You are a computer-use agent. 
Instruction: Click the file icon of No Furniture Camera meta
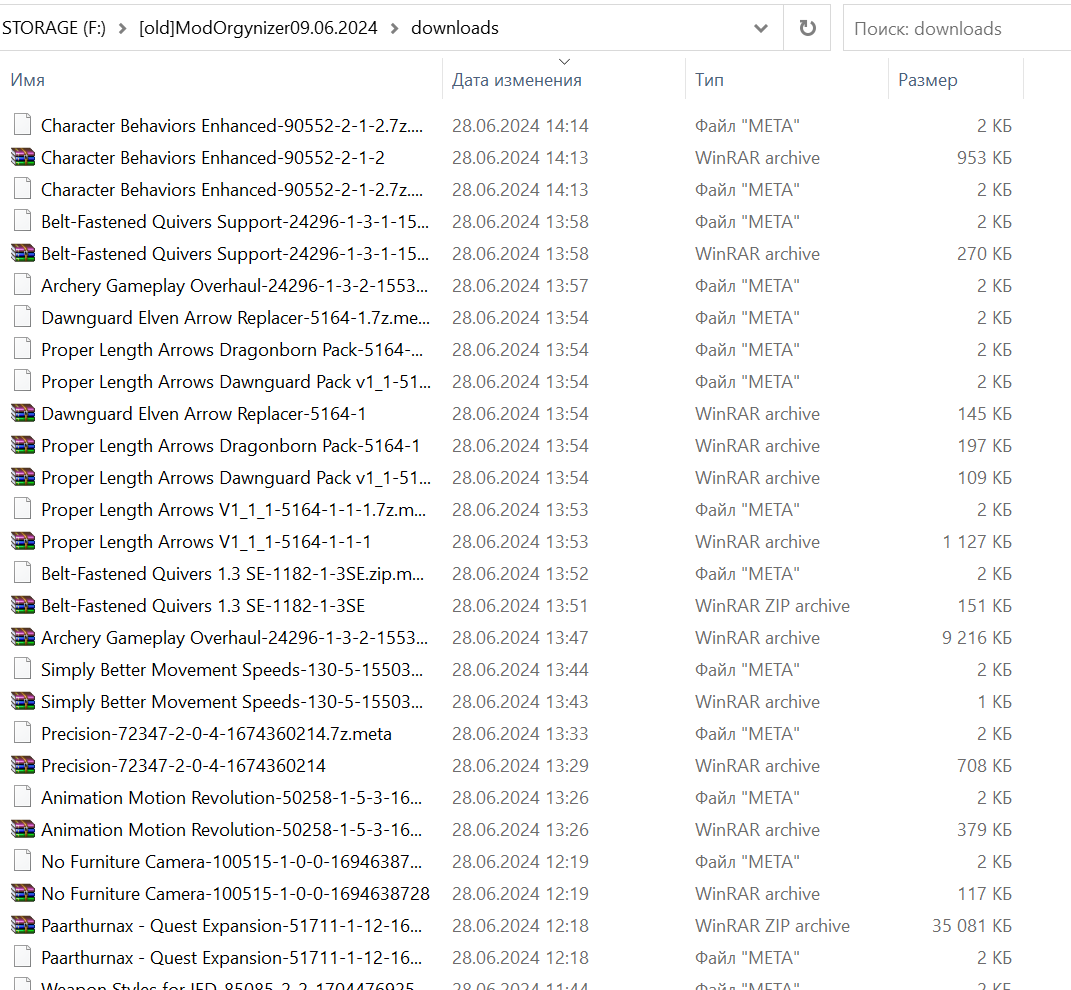pos(23,862)
